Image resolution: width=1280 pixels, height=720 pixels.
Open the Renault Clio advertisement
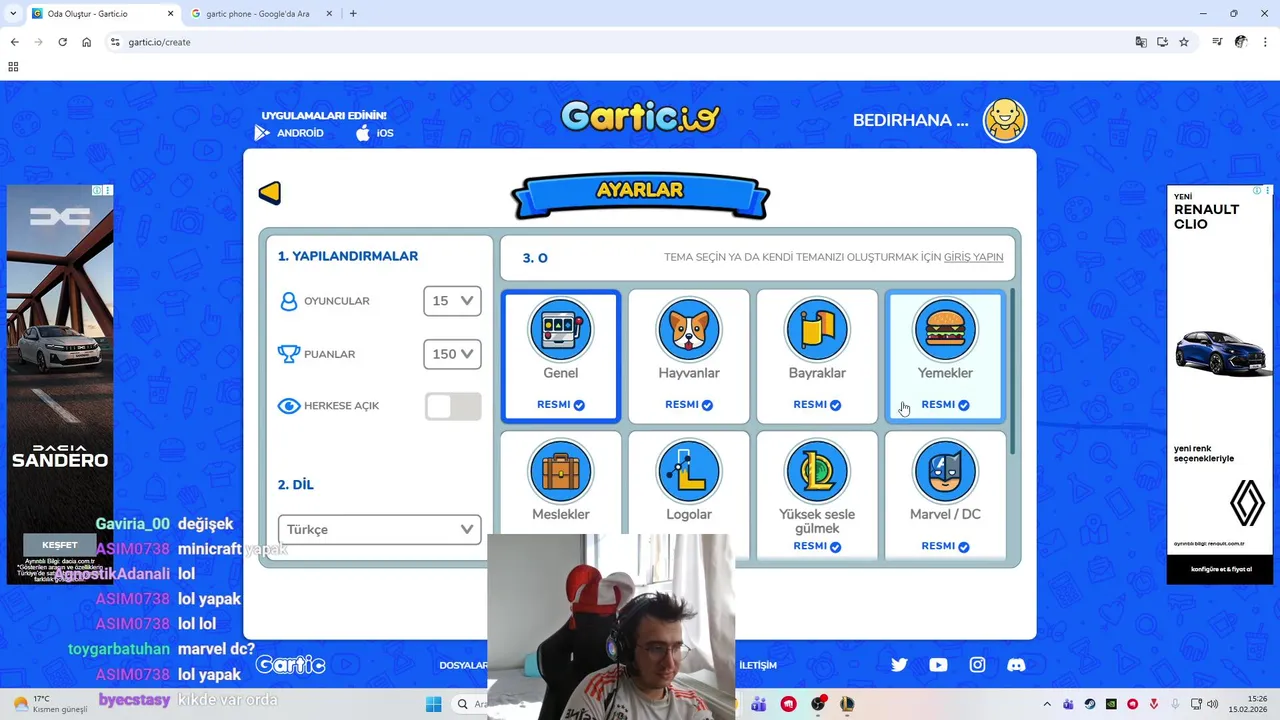[x=1220, y=385]
